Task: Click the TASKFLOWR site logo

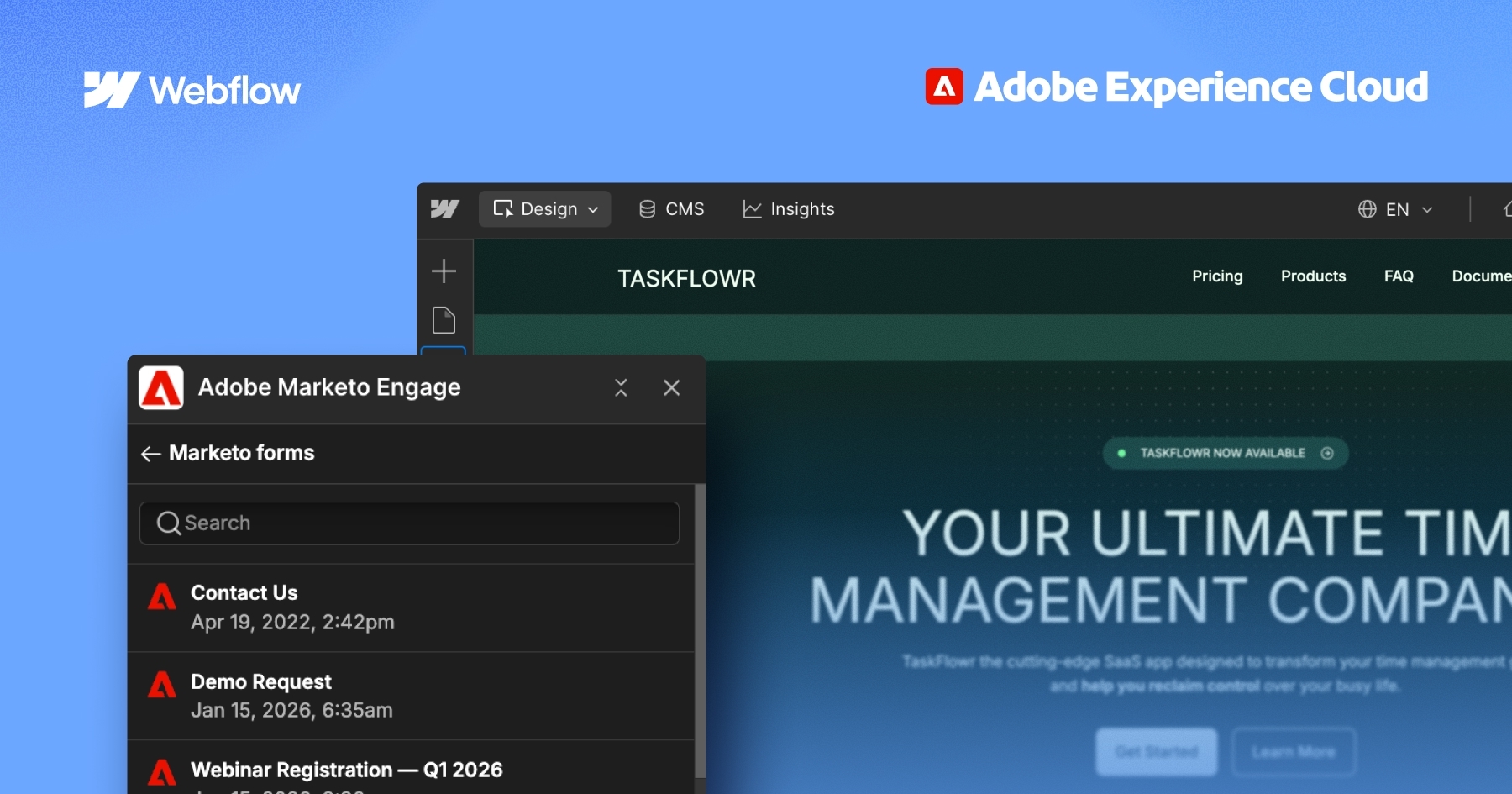Action: pyautogui.click(x=686, y=278)
